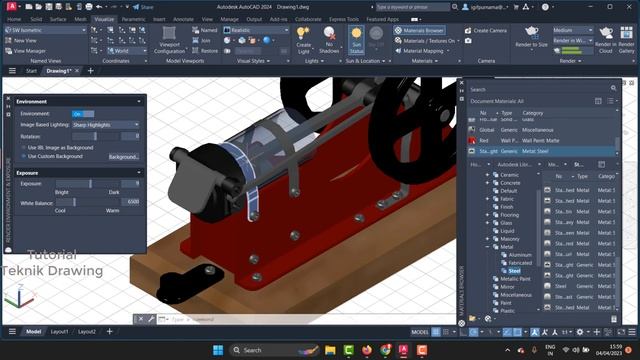Open the SW Isometric view dropdown
The width and height of the screenshot is (640, 360).
[46, 30]
